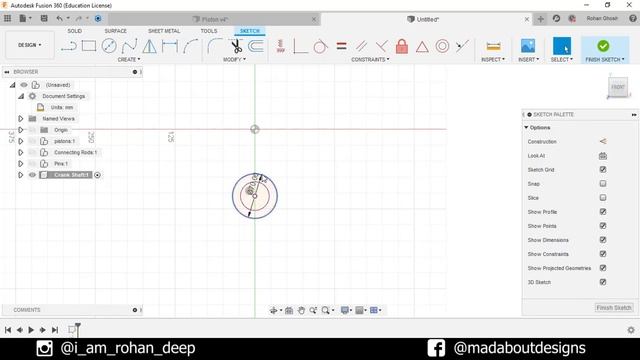Toggle the Show Dimensions checkbox
The height and width of the screenshot is (360, 640).
point(603,240)
